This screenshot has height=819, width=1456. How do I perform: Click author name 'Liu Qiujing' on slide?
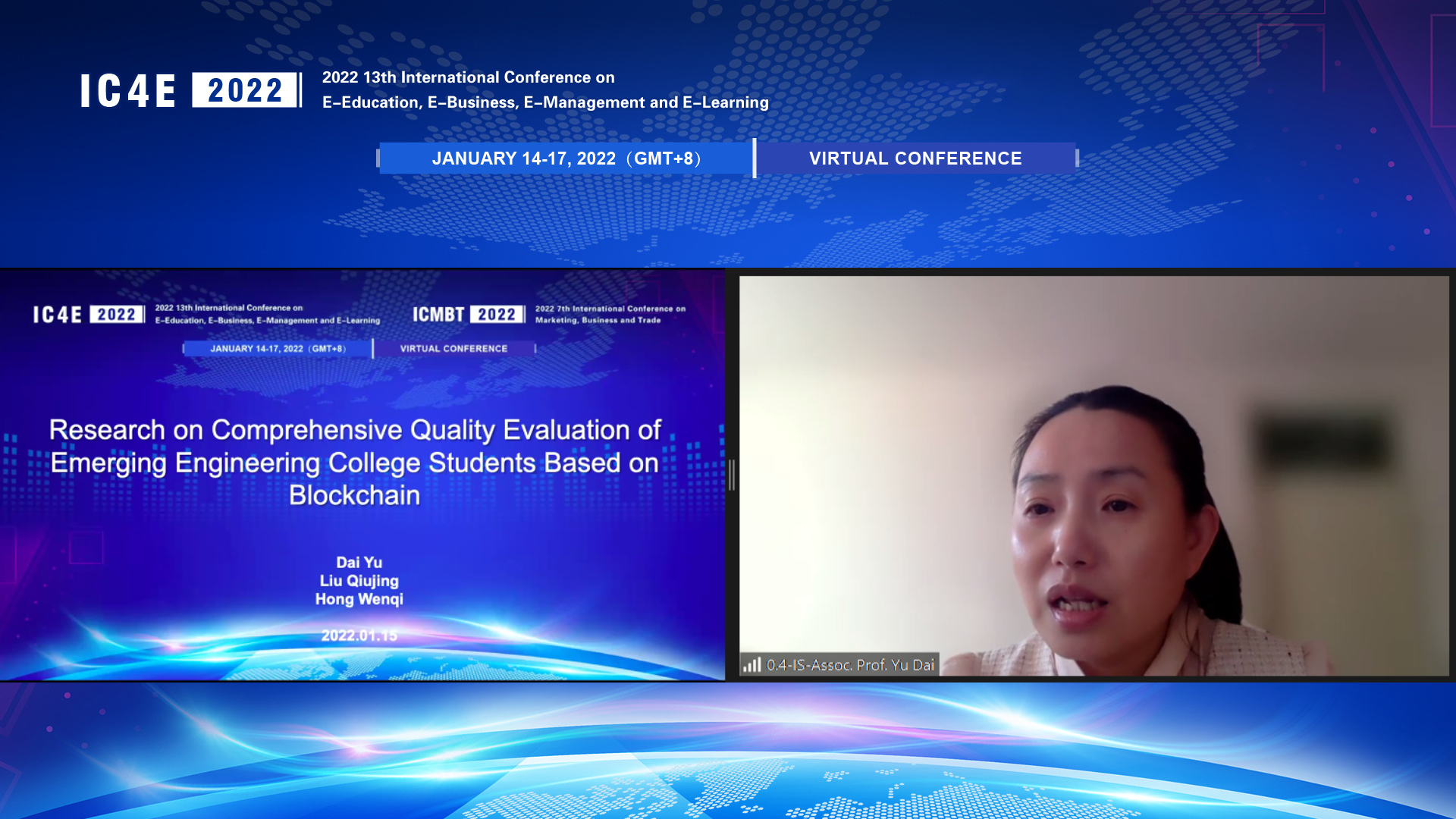[x=359, y=581]
